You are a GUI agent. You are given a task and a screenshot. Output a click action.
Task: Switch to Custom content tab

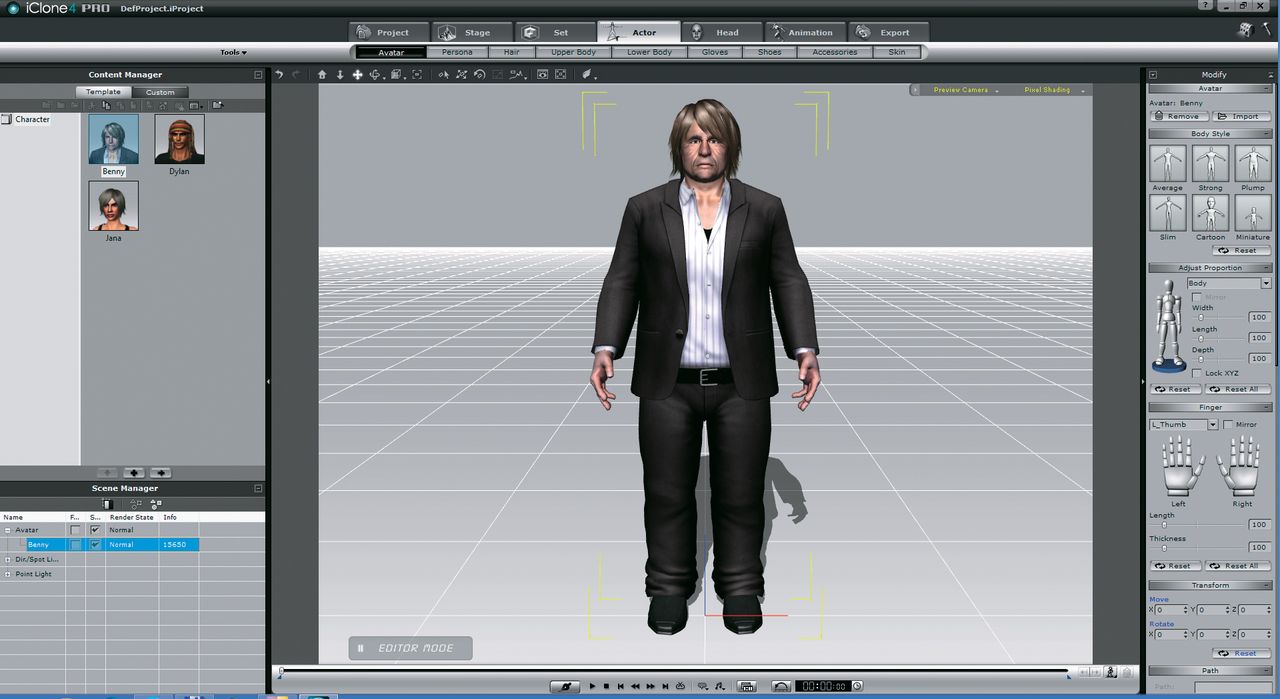click(x=160, y=92)
